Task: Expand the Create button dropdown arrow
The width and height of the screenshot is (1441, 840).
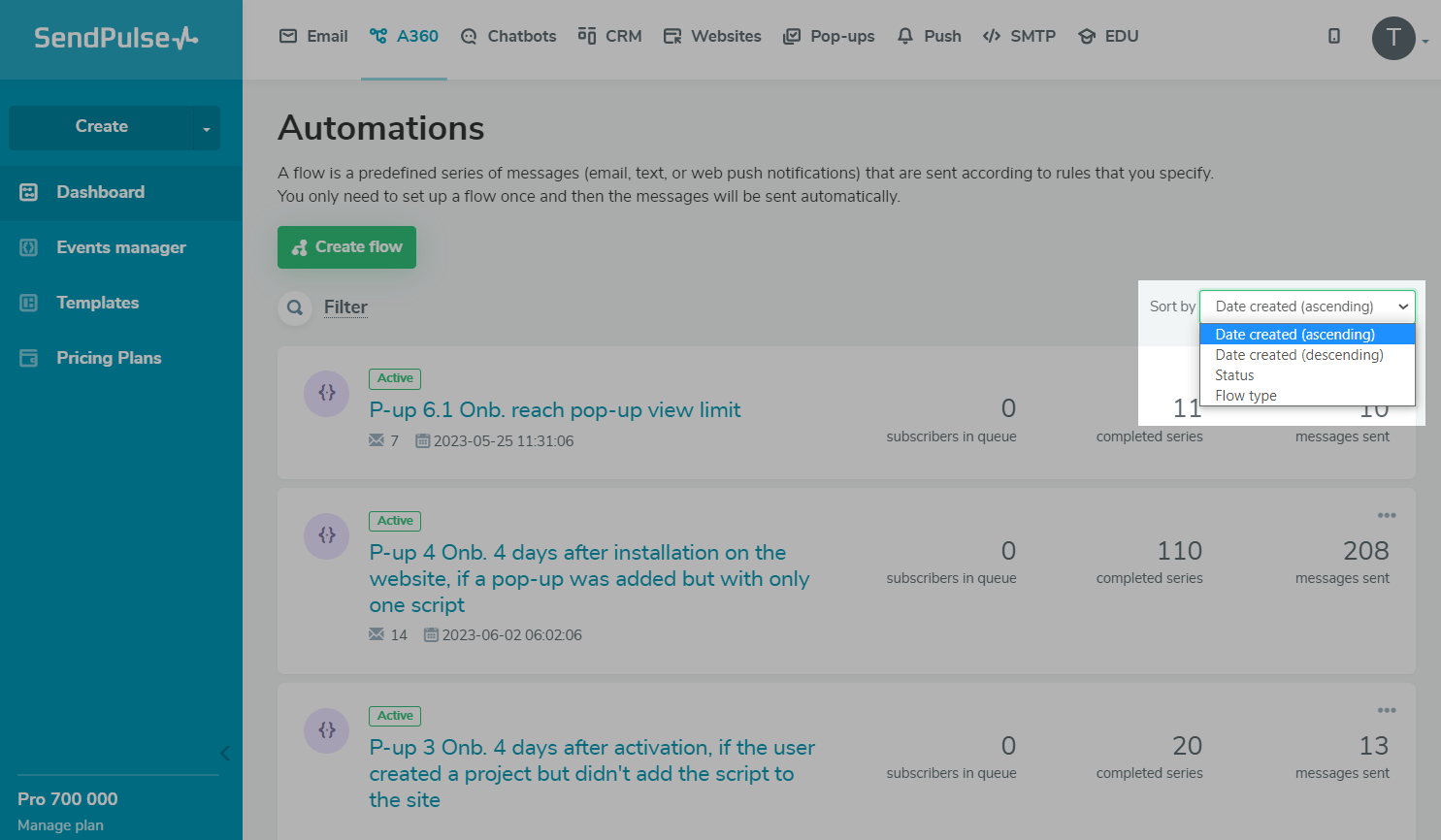Action: click(x=206, y=128)
